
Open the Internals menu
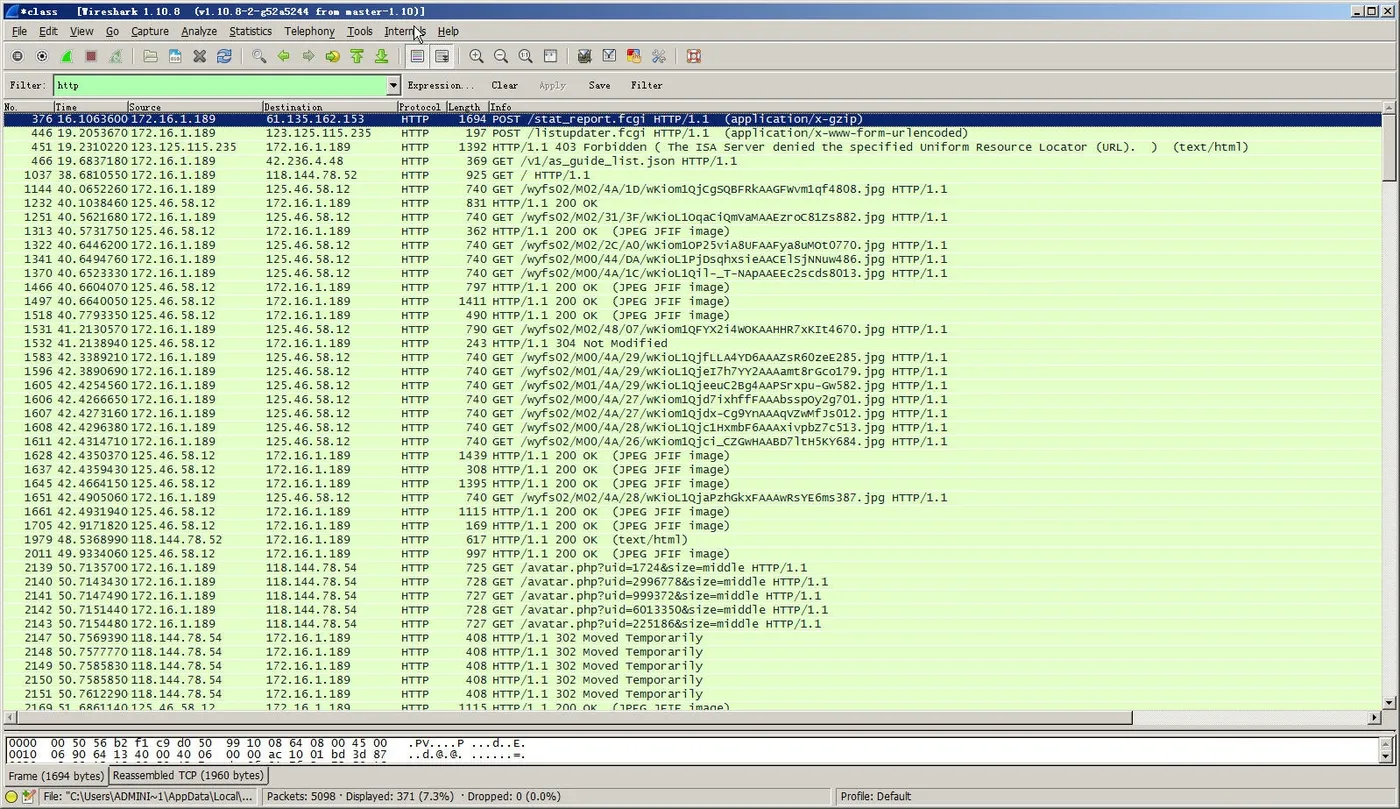click(405, 31)
